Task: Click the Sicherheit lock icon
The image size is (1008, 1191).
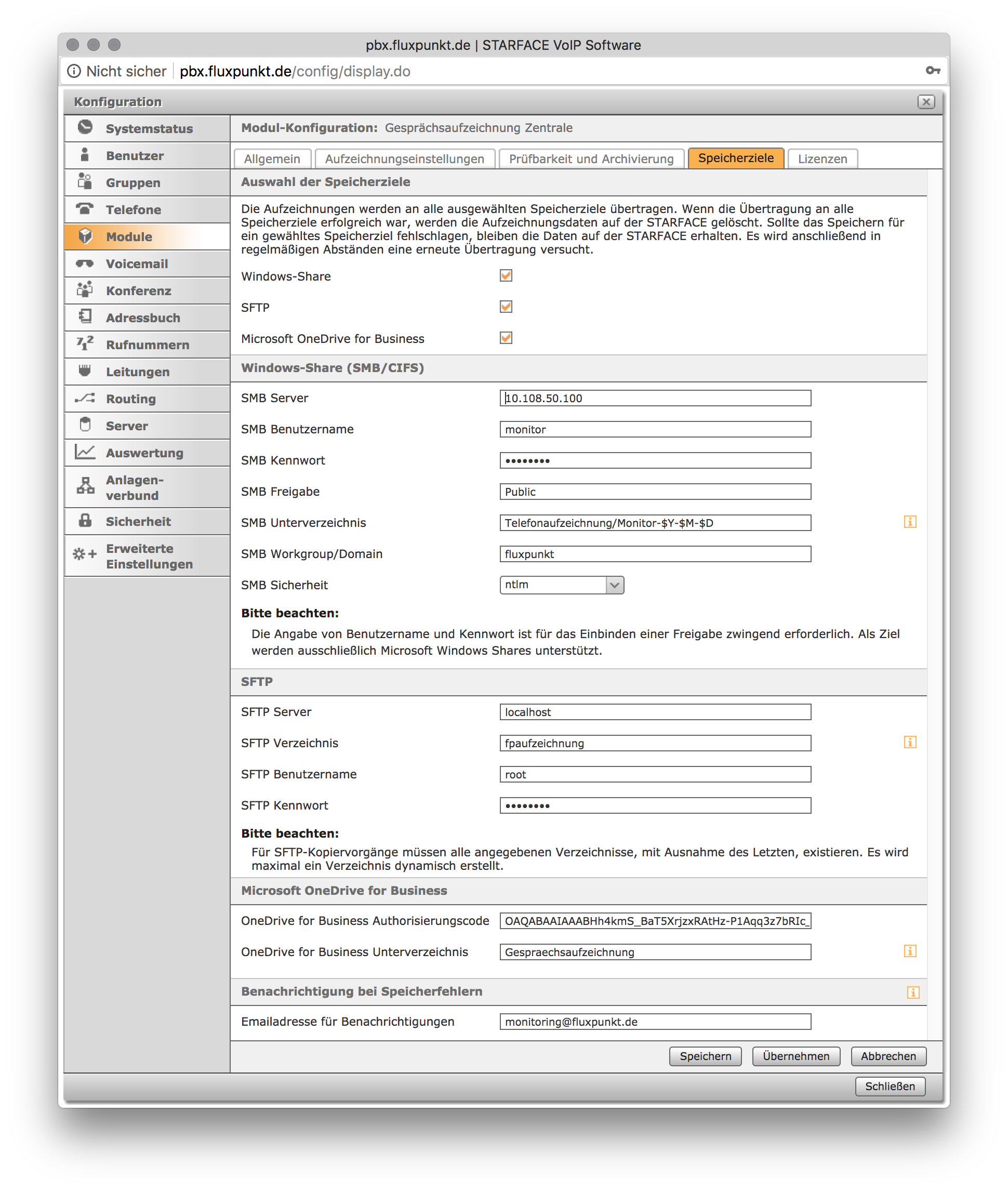Action: click(85, 520)
